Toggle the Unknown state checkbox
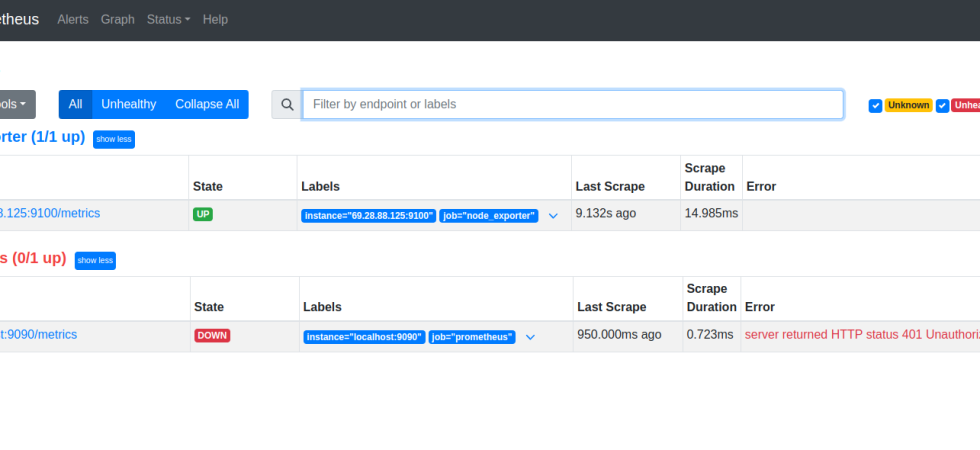 point(875,106)
